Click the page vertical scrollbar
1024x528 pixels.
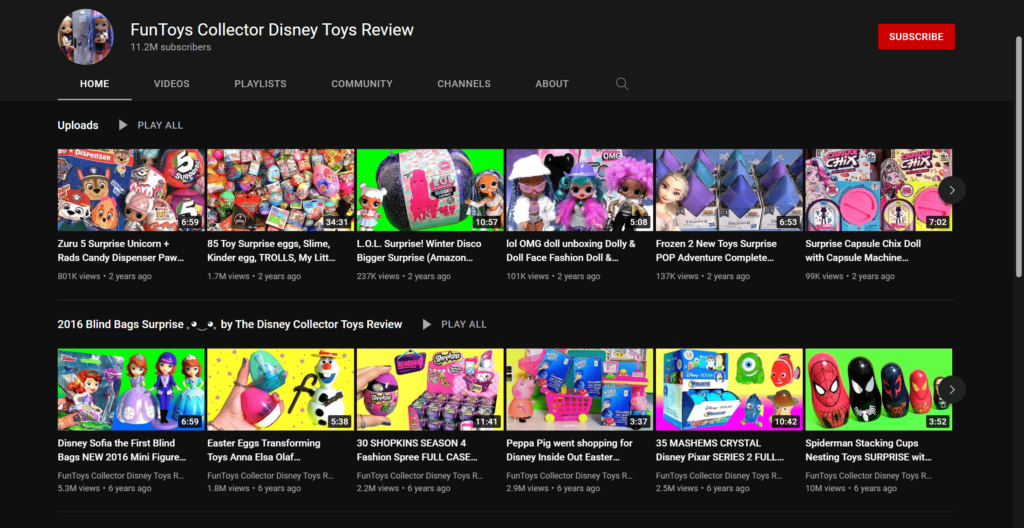pos(1019,157)
